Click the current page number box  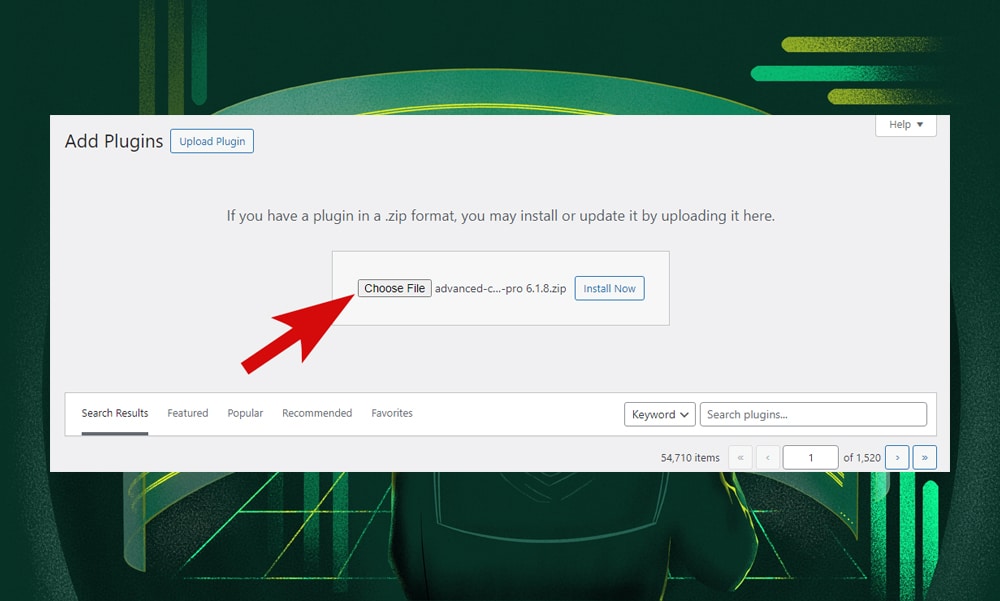click(810, 457)
